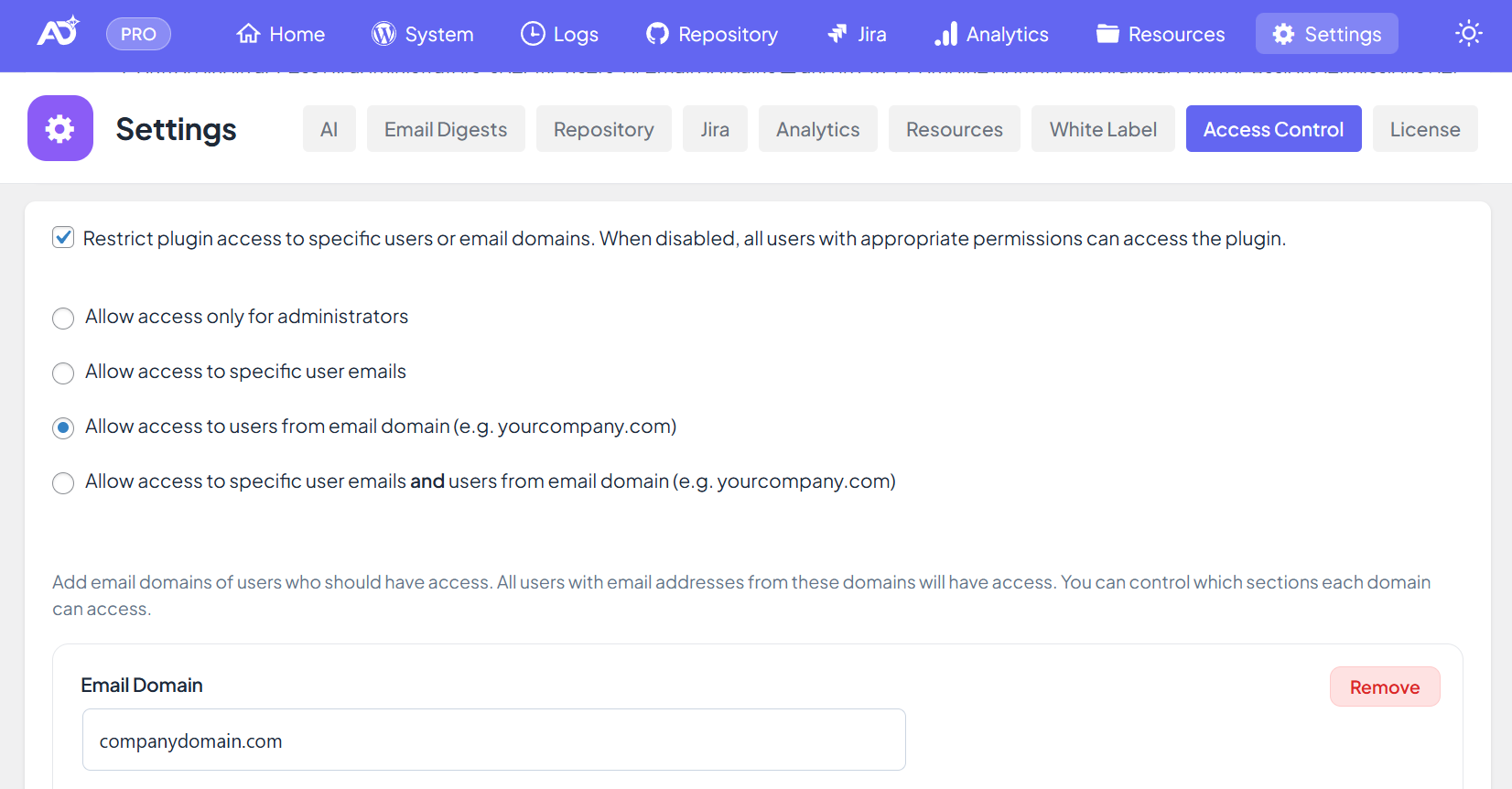Select Allow access to specific user emails
The image size is (1512, 789).
click(63, 373)
